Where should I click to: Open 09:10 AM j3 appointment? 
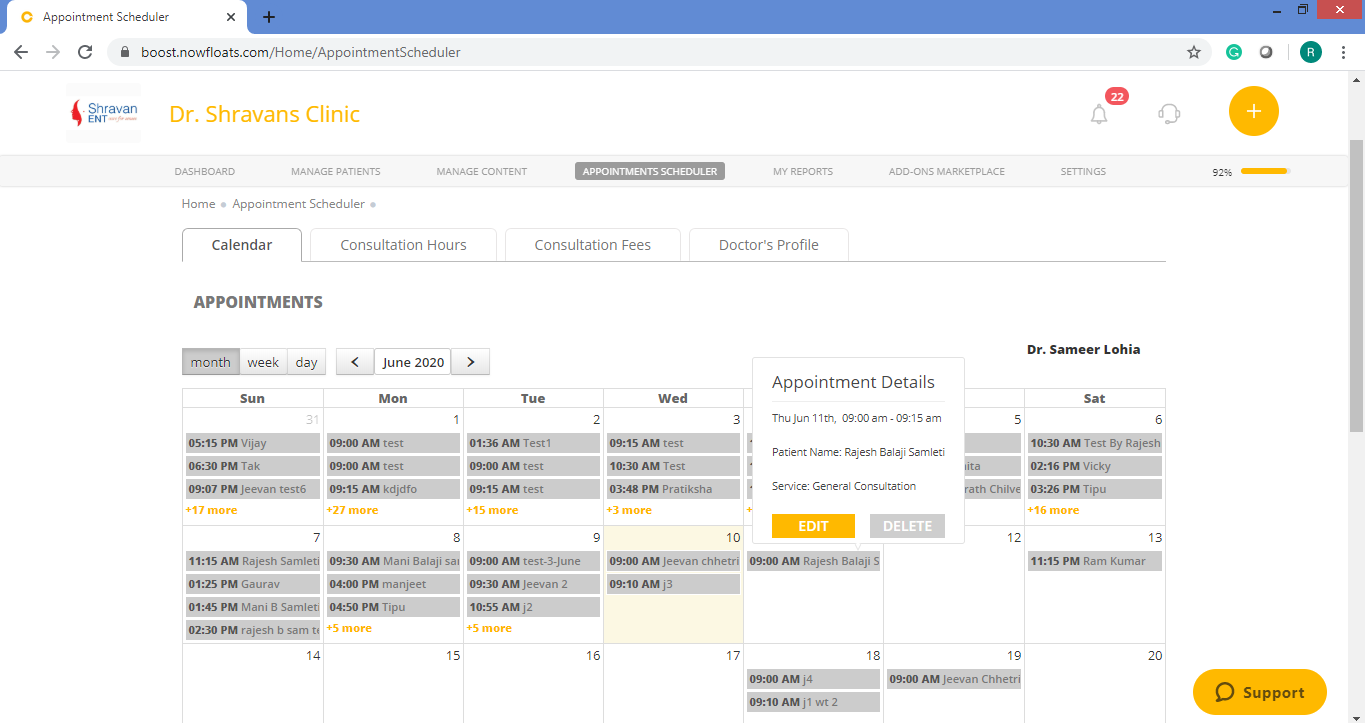click(673, 584)
